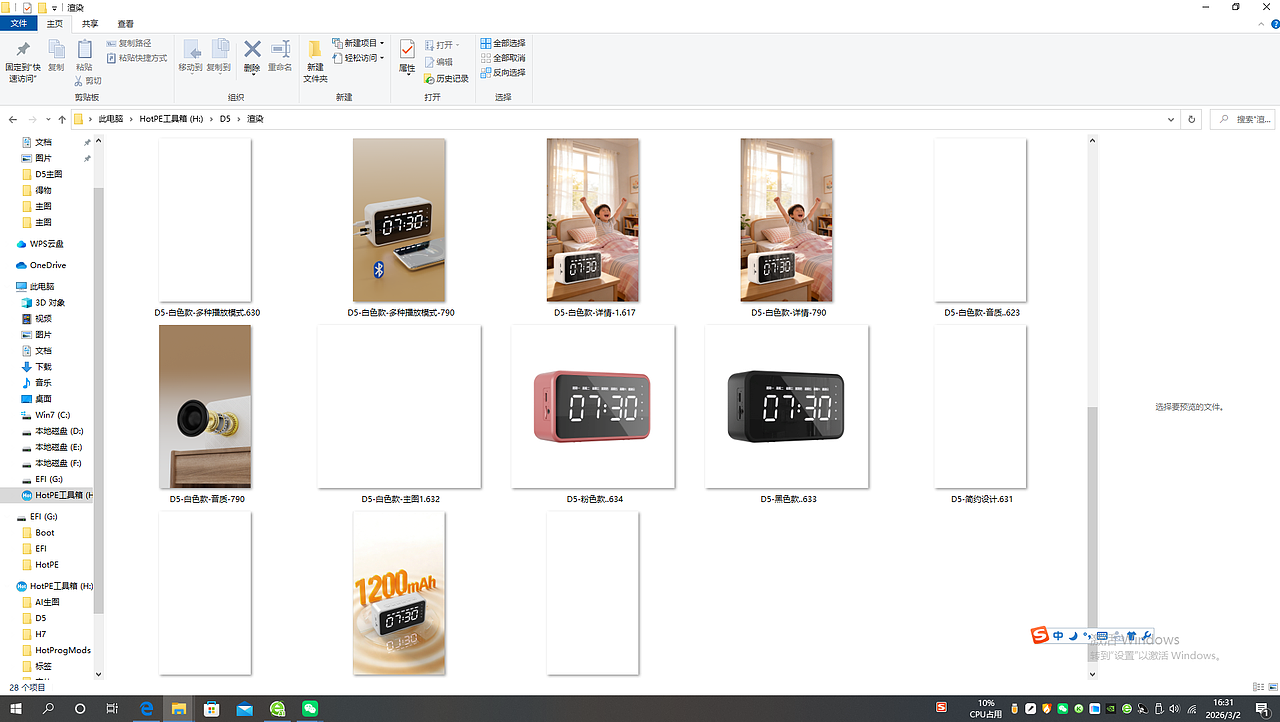The width and height of the screenshot is (1280, 722).
Task: Click 编辑 in the open group
Action: point(438,62)
